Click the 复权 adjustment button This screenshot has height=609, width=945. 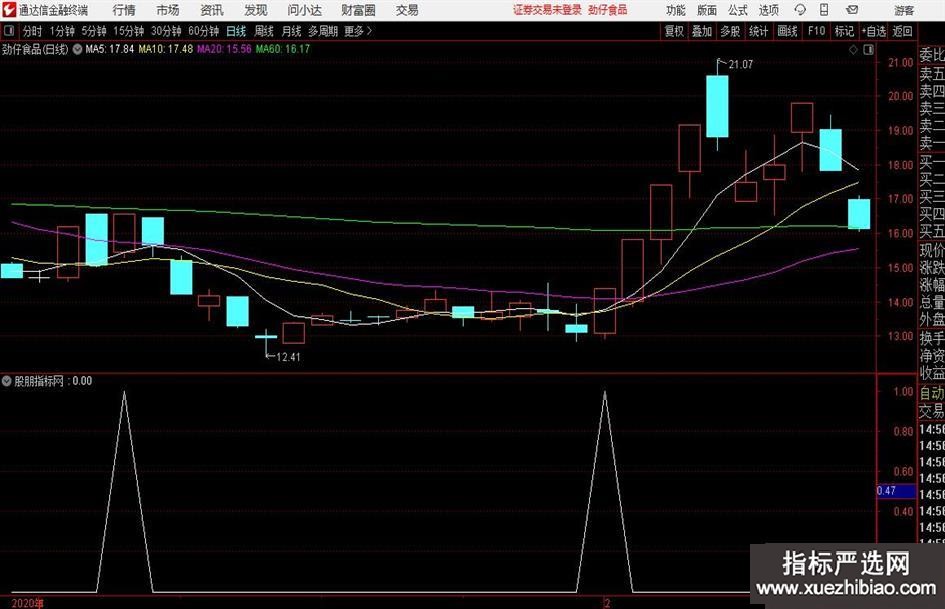(x=674, y=31)
